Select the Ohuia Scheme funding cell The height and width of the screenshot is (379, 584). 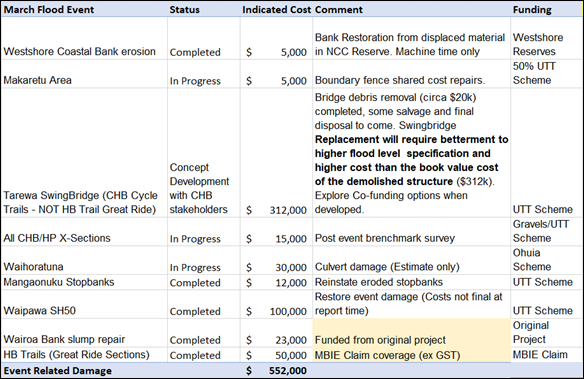tap(546, 260)
